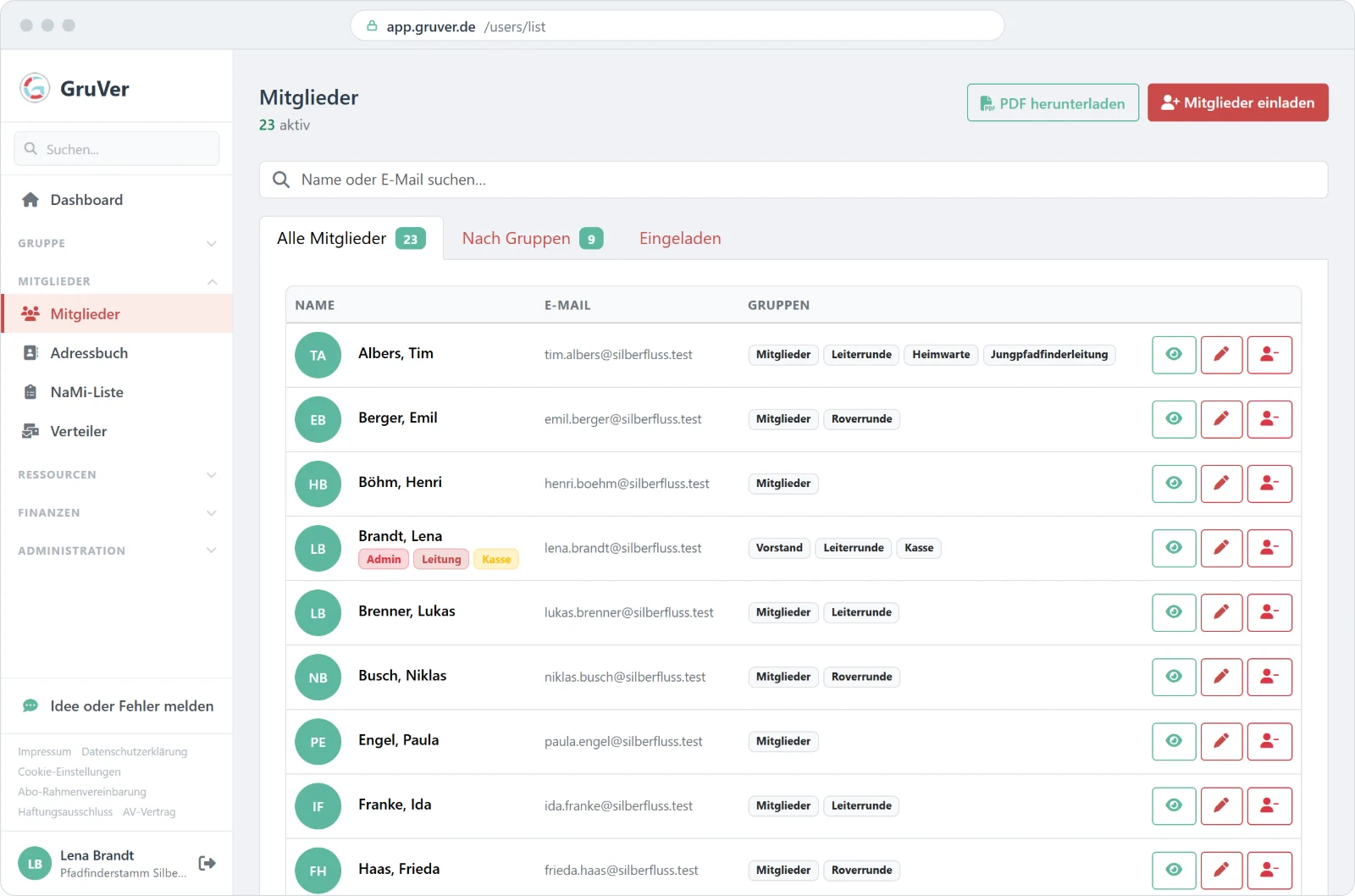Click the Name oder E-Mail suchen field
The height and width of the screenshot is (896, 1355).
tap(793, 180)
